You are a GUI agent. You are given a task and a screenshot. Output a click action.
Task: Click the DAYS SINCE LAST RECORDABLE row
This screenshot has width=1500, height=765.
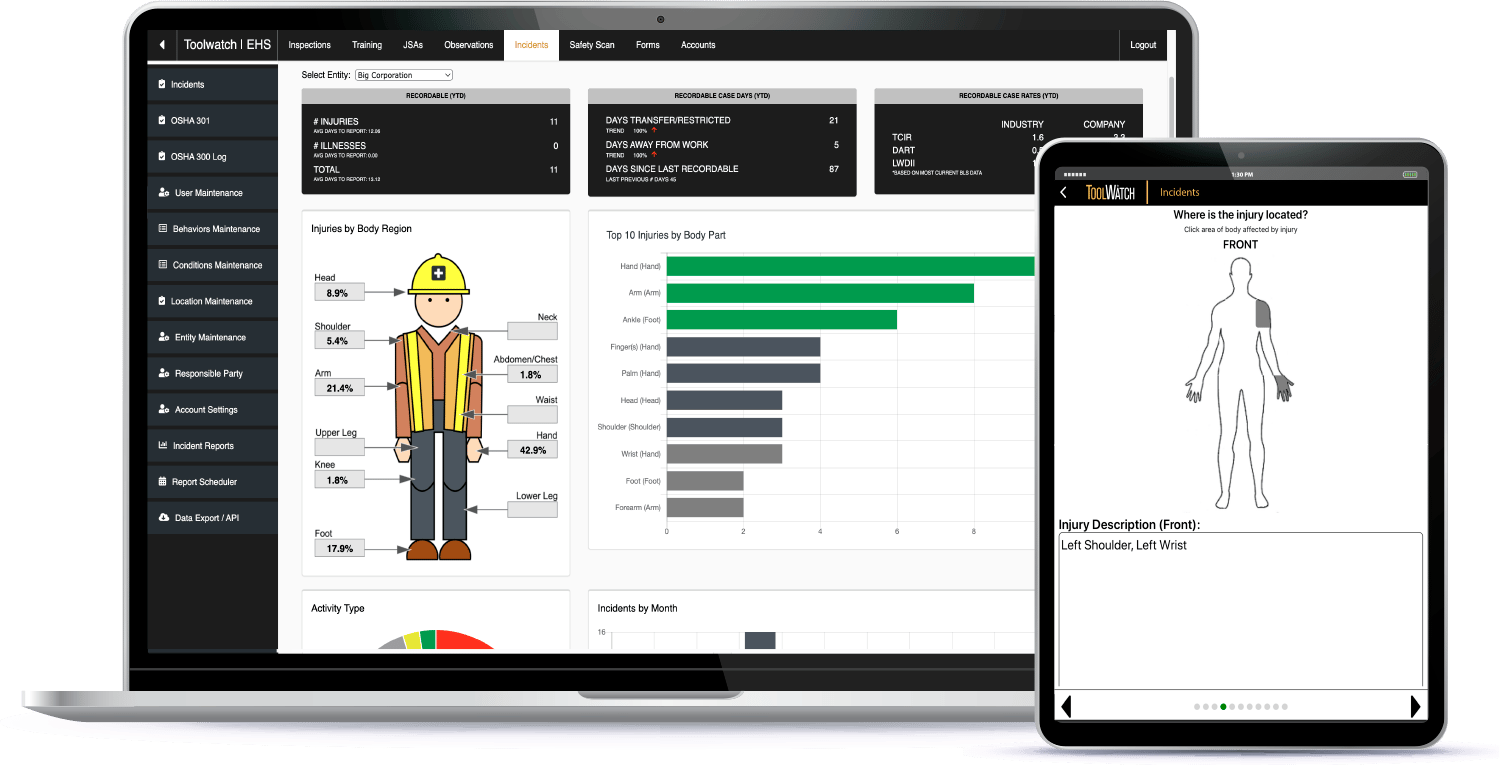coord(722,172)
